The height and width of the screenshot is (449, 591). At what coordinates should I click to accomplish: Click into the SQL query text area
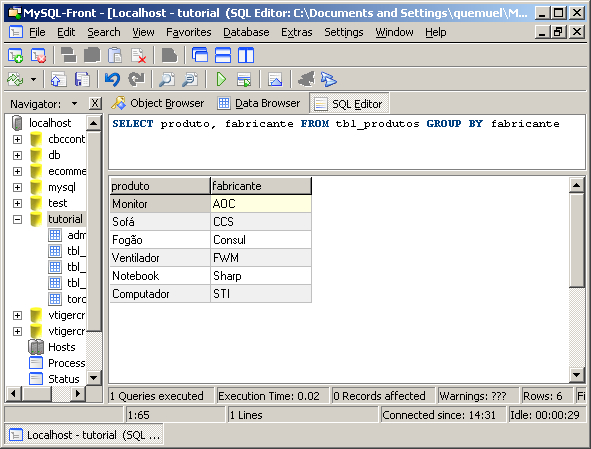coord(347,143)
